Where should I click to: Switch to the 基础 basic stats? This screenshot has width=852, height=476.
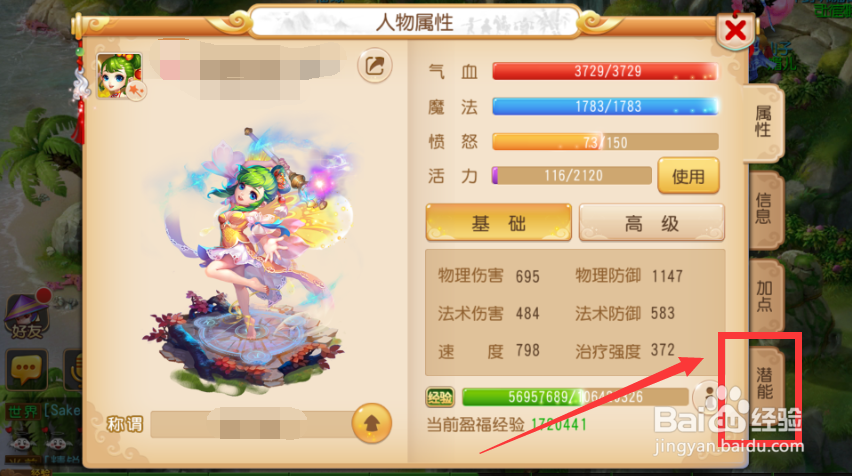point(499,222)
